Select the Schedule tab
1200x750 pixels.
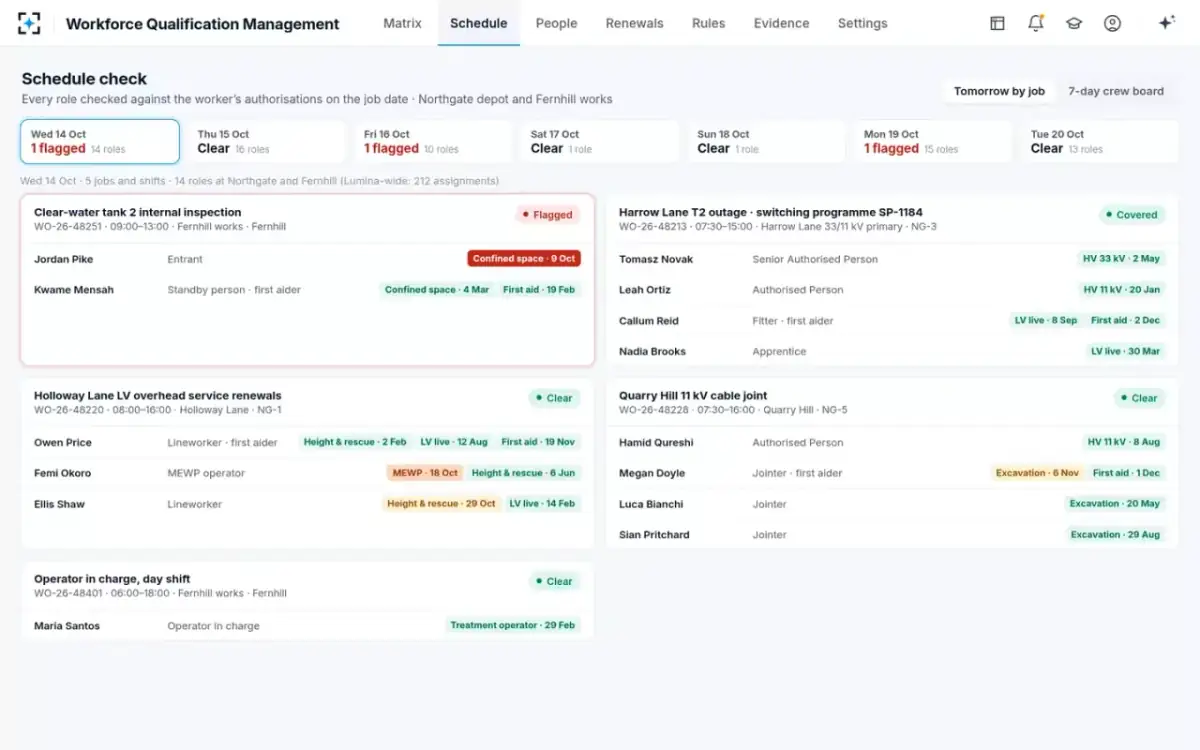[x=478, y=23]
